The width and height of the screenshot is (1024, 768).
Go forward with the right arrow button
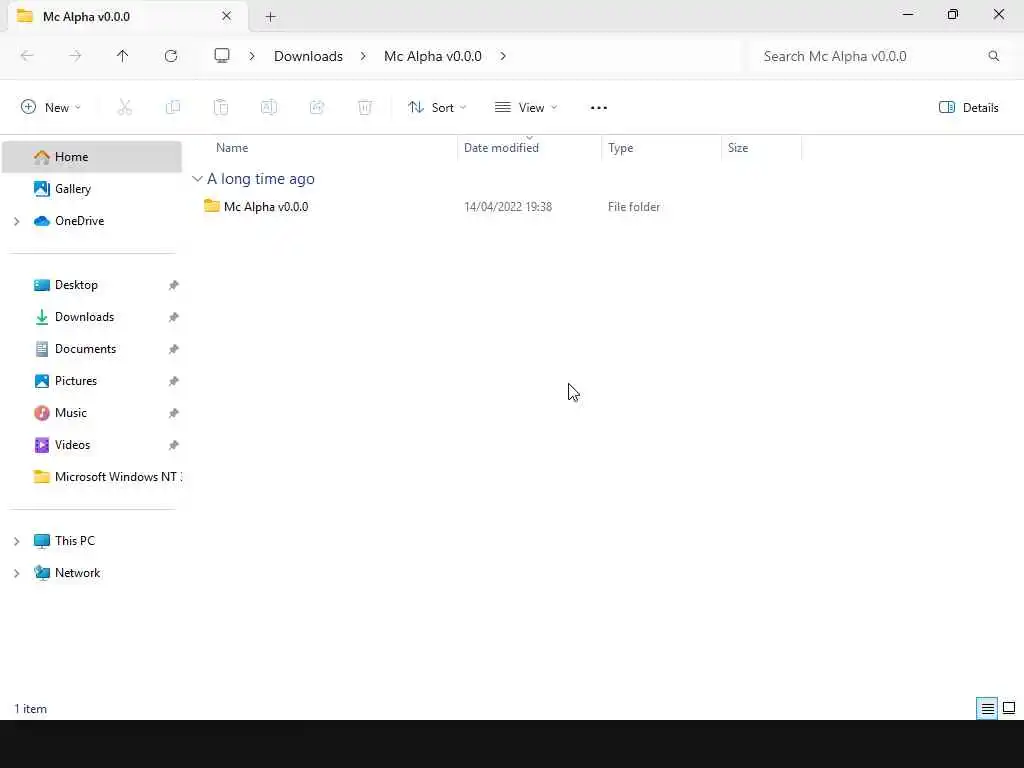(x=75, y=56)
